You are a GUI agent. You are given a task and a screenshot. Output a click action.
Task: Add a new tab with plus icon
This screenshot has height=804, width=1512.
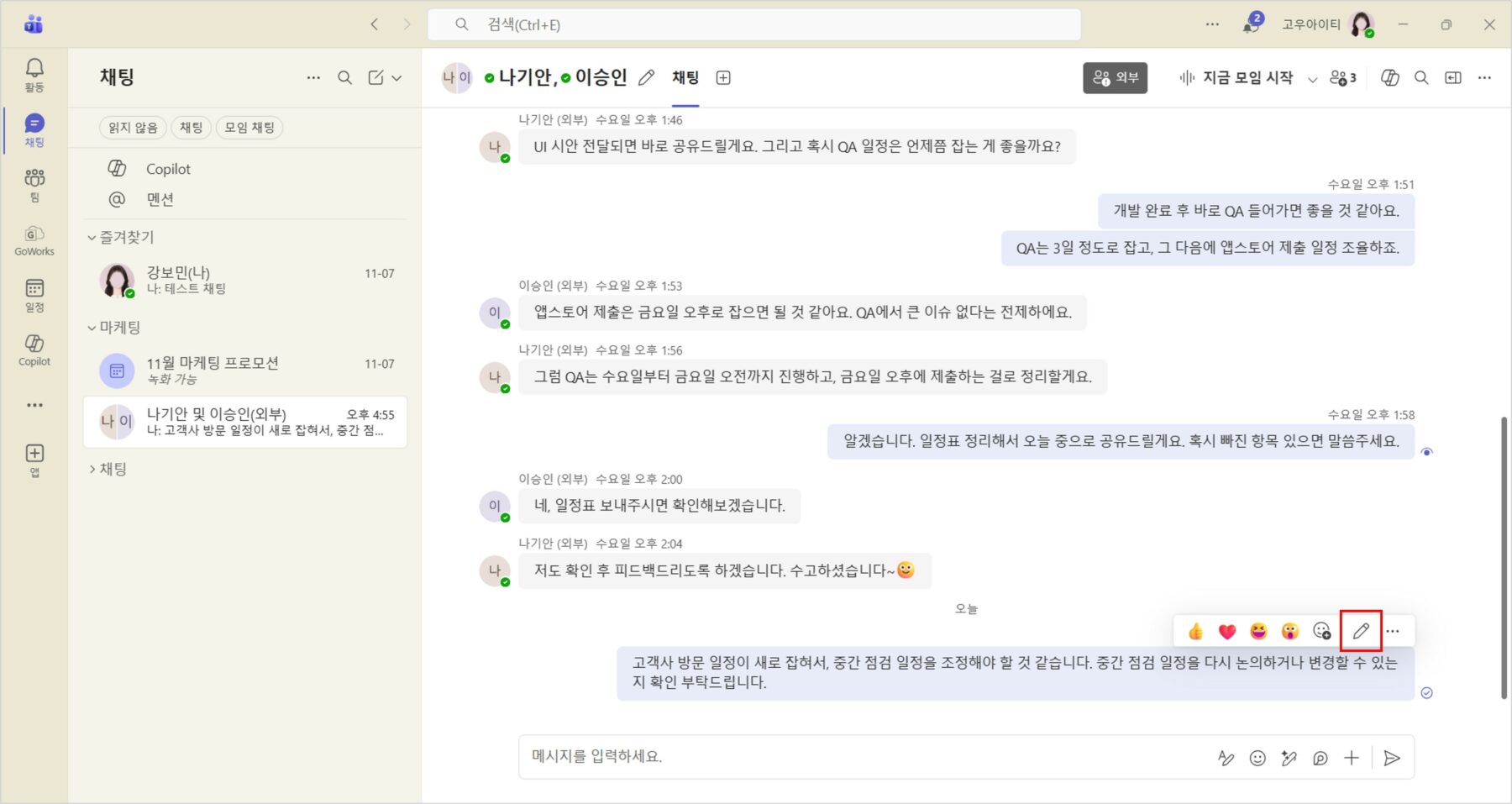(723, 77)
